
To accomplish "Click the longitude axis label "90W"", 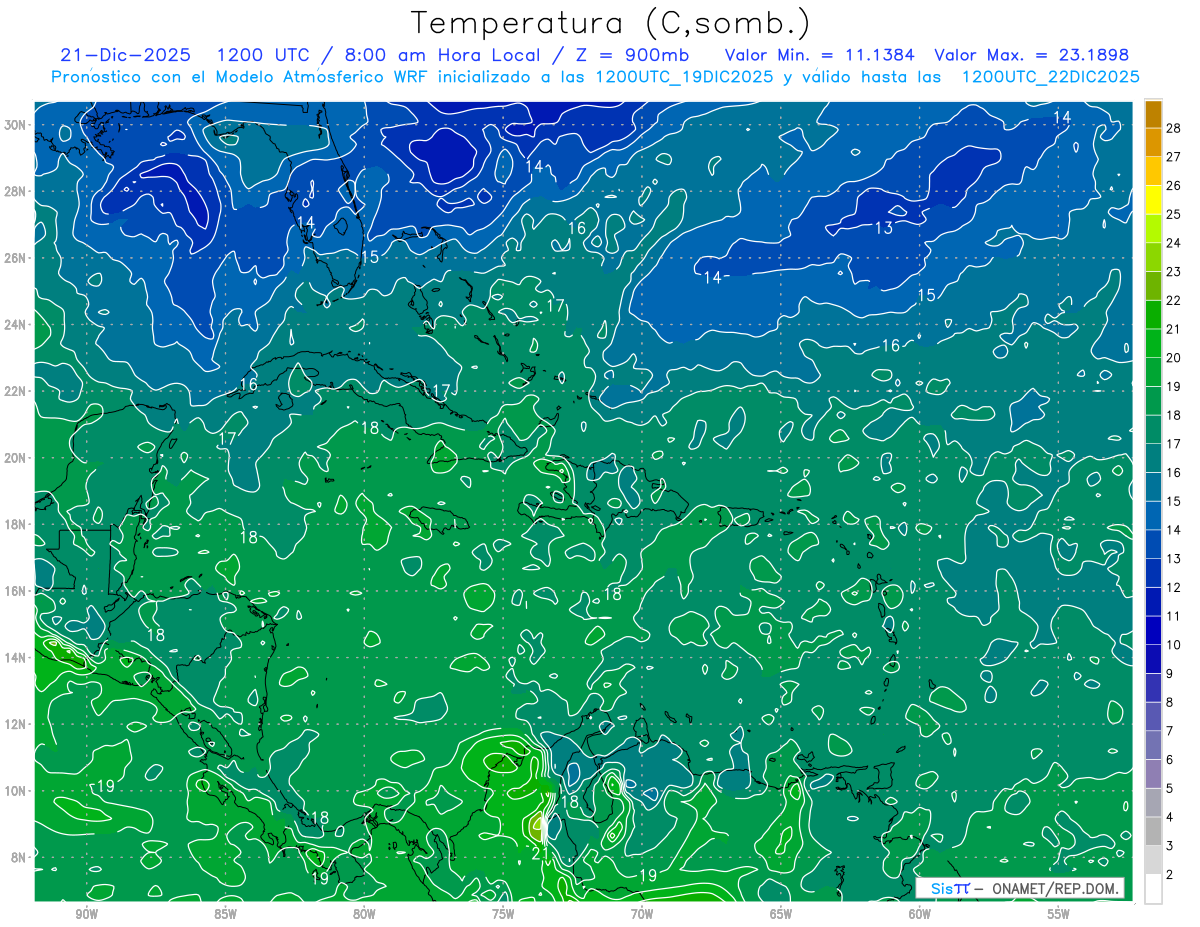I will coord(86,914).
